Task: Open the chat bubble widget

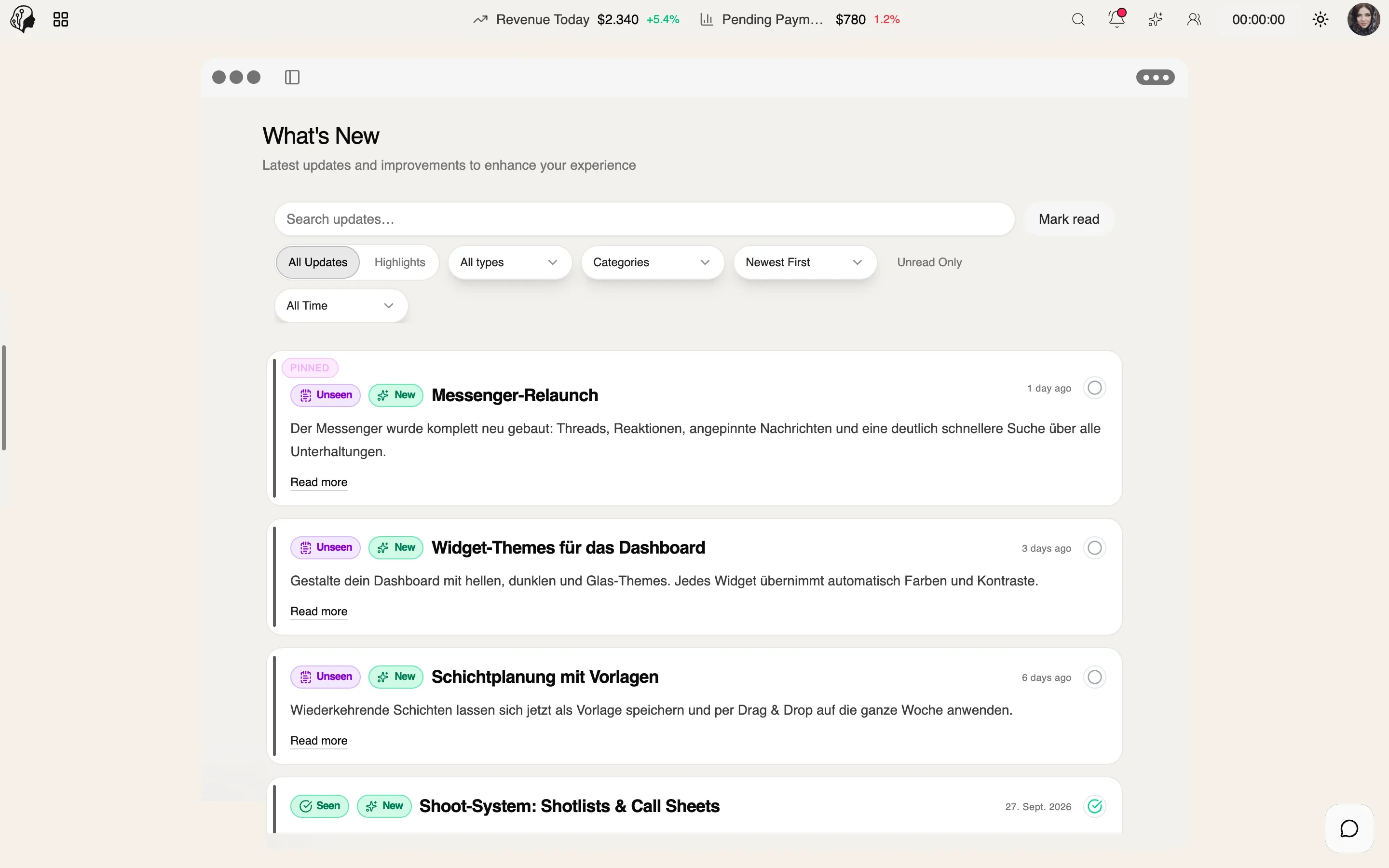Action: click(x=1349, y=828)
